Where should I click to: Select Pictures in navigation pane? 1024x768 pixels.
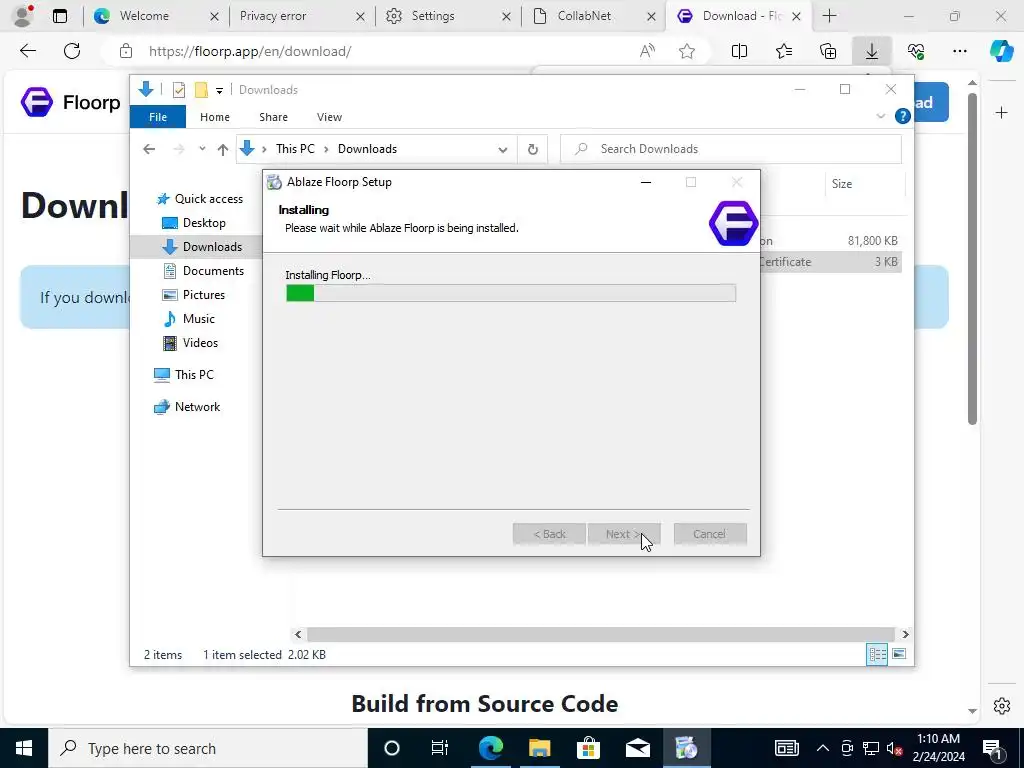[193, 295]
